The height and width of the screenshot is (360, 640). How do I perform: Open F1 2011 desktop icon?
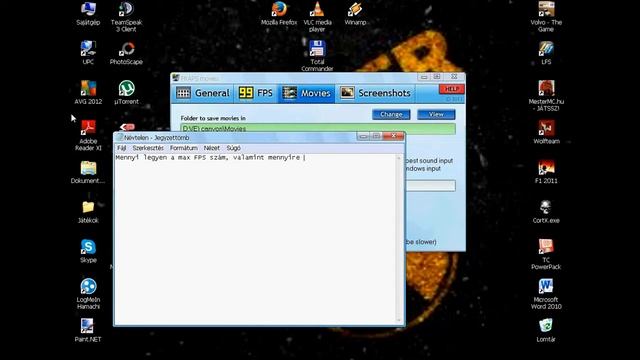pos(546,172)
